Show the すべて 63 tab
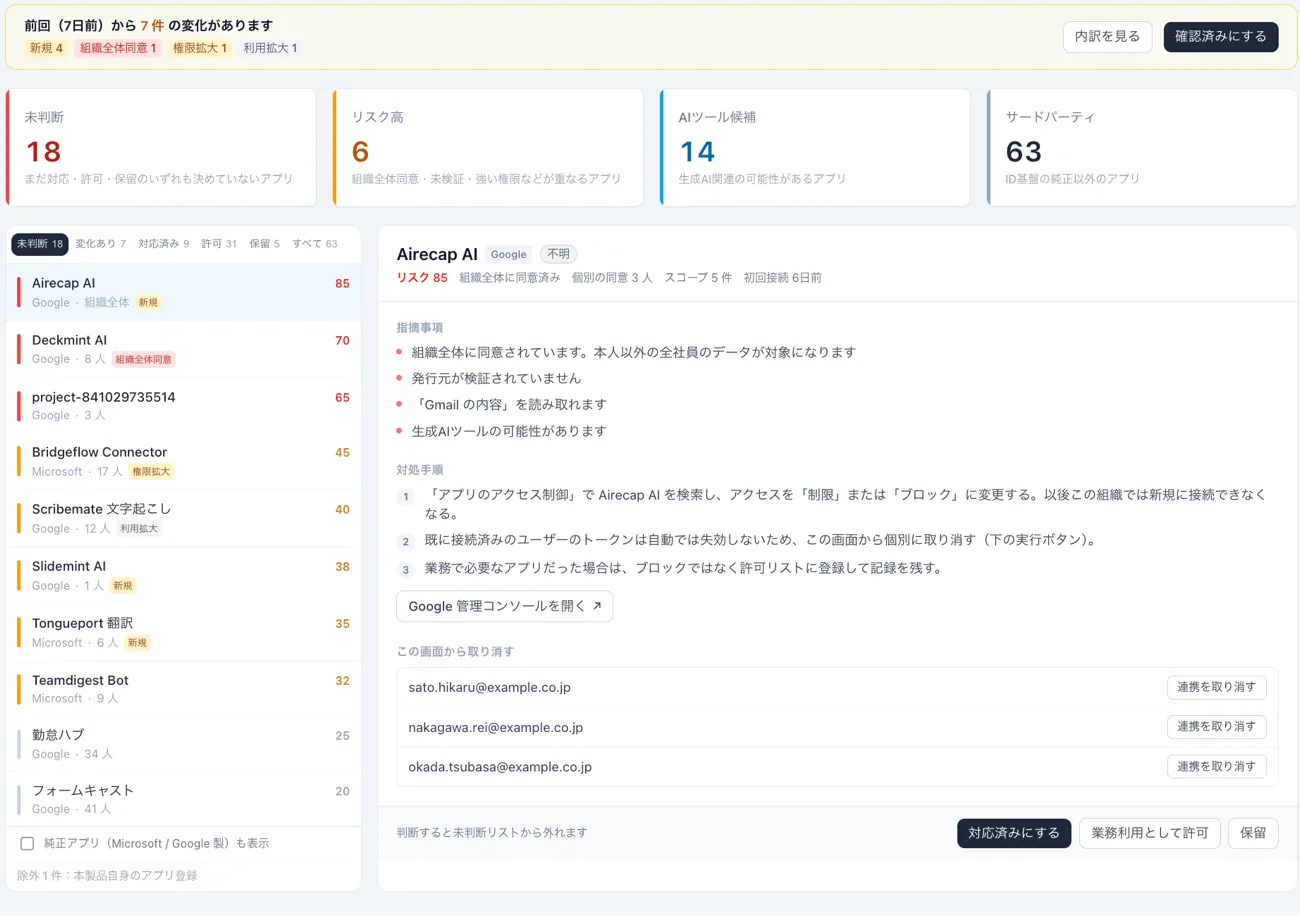1300x916 pixels. 315,244
